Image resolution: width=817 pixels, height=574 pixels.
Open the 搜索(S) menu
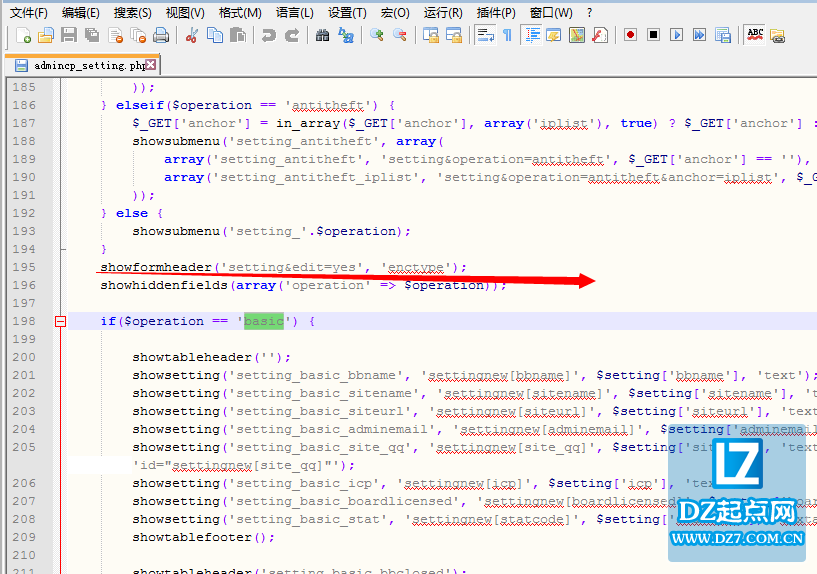132,13
